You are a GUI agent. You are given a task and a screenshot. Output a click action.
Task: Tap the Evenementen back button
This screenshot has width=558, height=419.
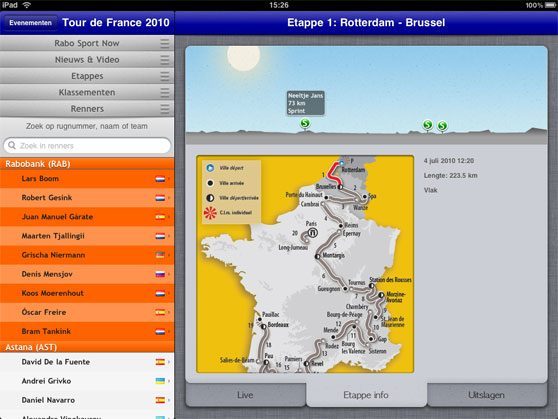point(31,23)
